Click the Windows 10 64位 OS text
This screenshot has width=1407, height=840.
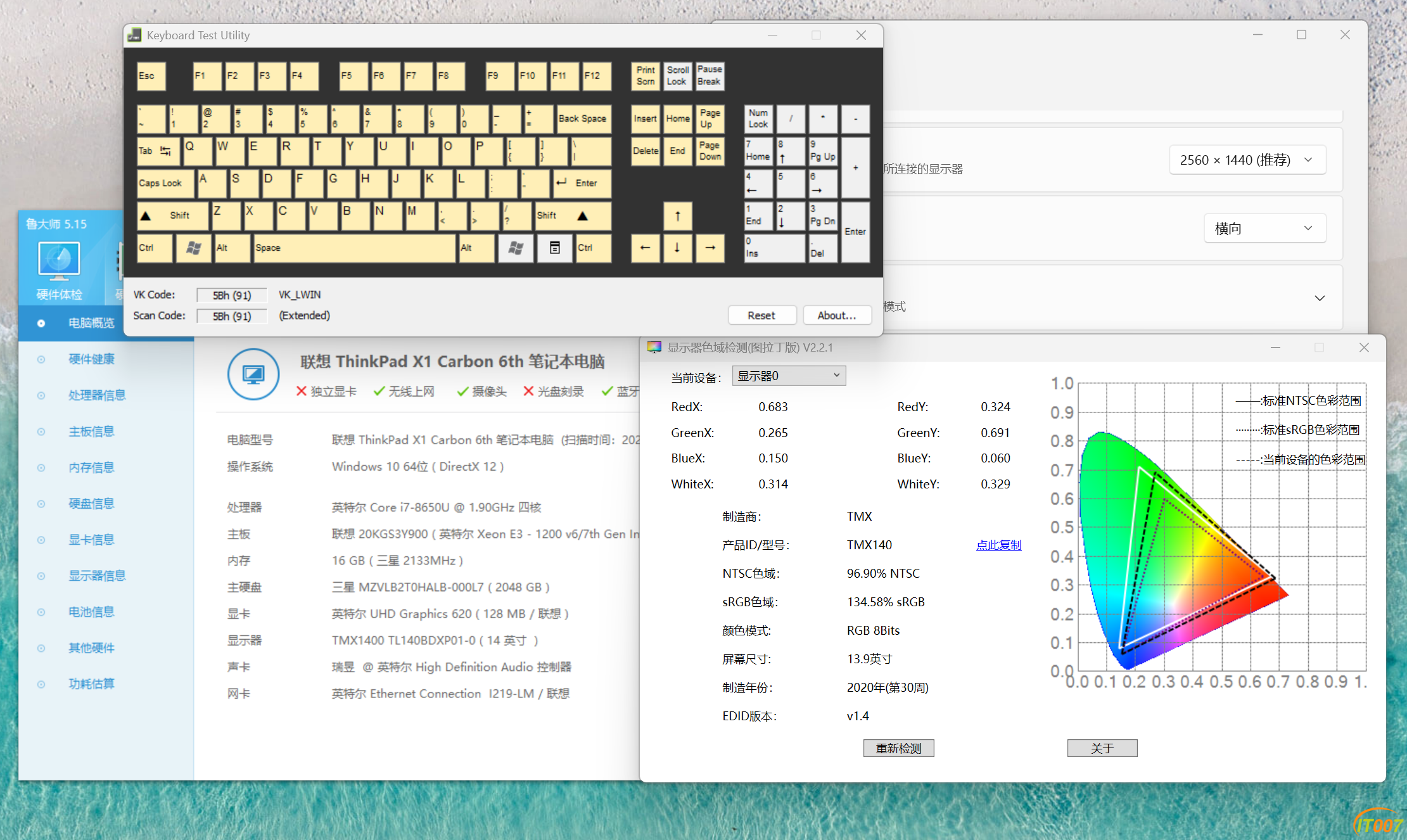pos(417,467)
